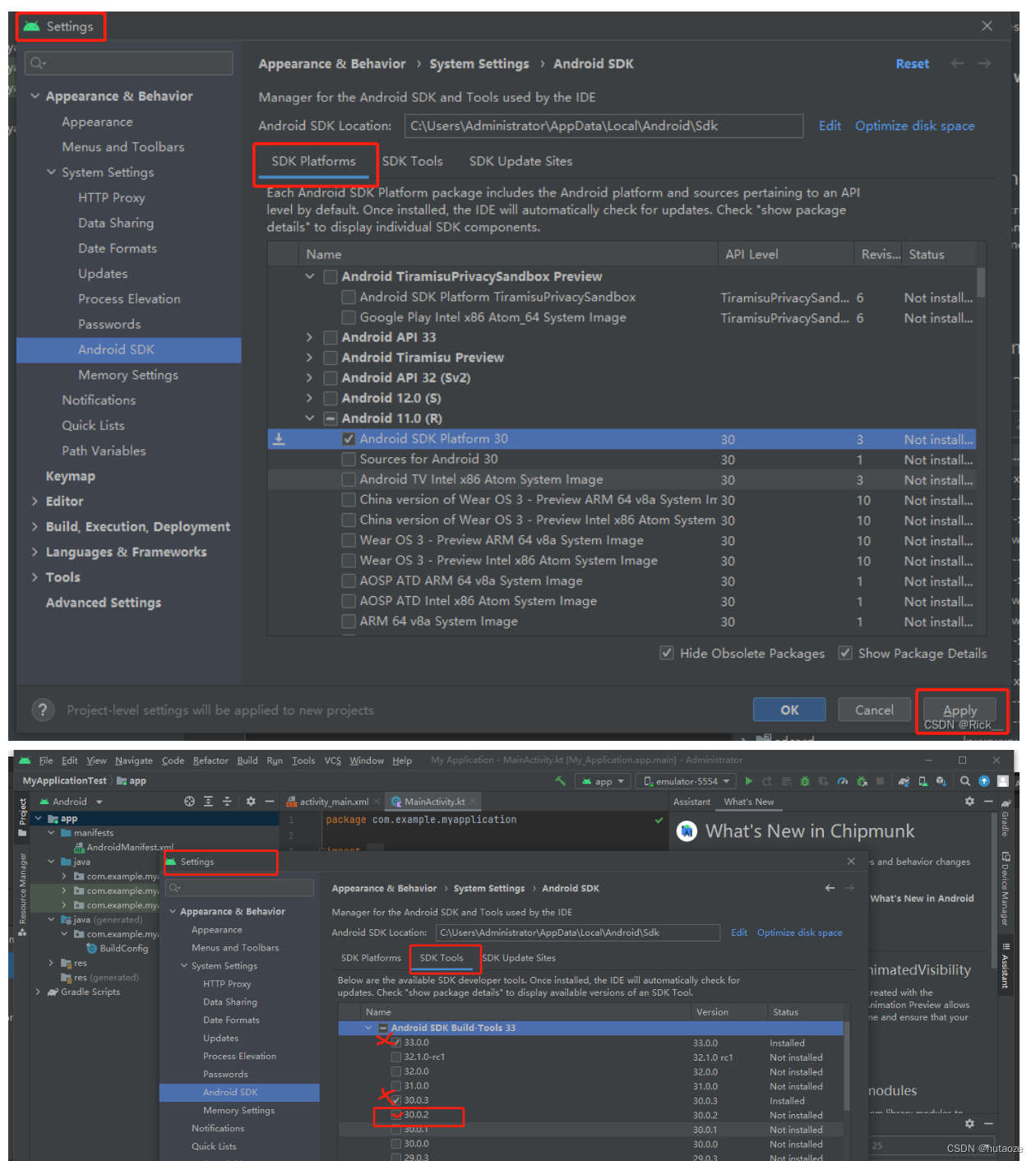Click the blue update arrow icon

[983, 781]
